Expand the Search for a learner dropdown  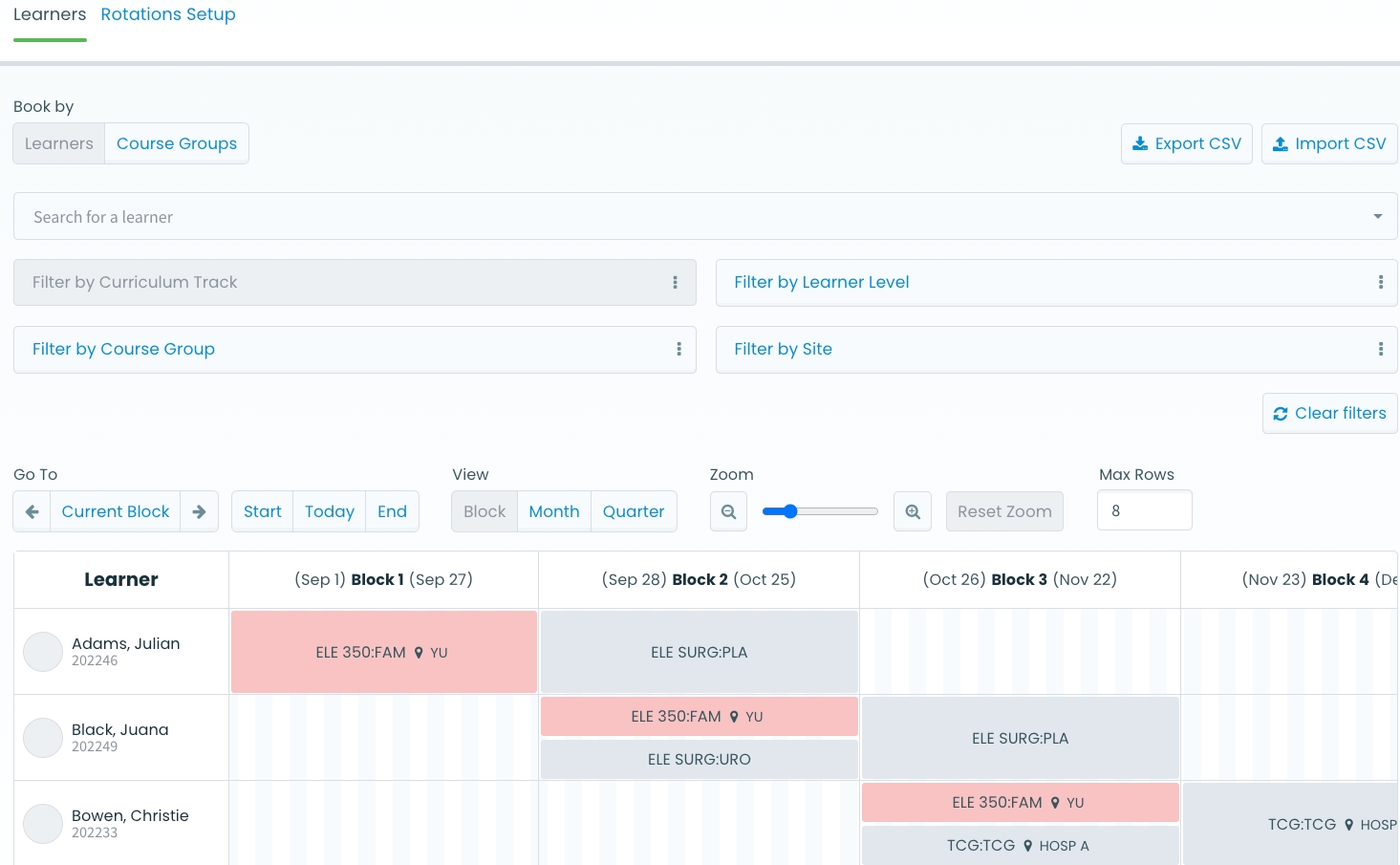point(1377,217)
